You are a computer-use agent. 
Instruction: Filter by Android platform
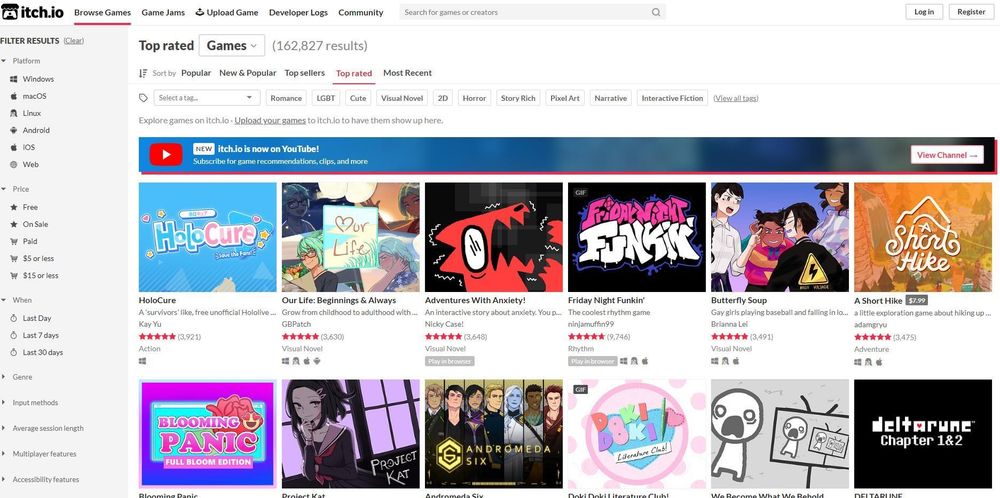point(36,130)
